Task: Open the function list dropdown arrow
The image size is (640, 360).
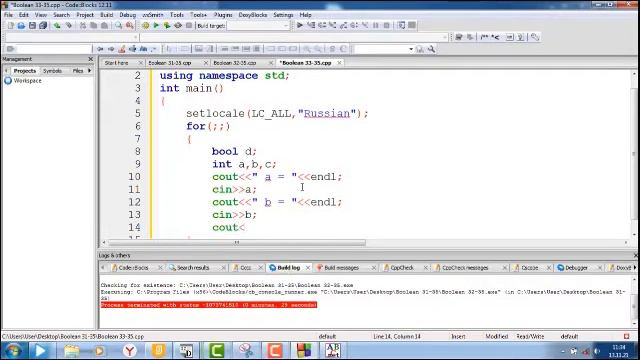Action: pos(444,37)
